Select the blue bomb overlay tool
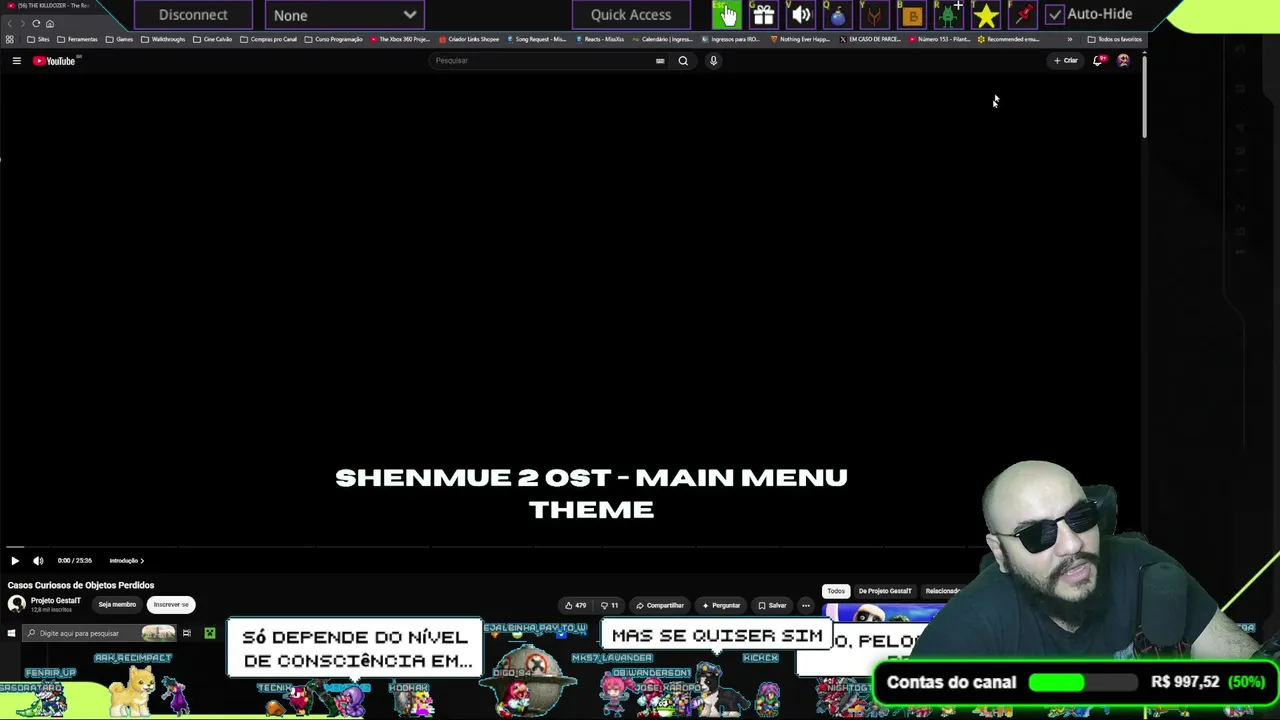Image resolution: width=1280 pixels, height=720 pixels. 838,15
